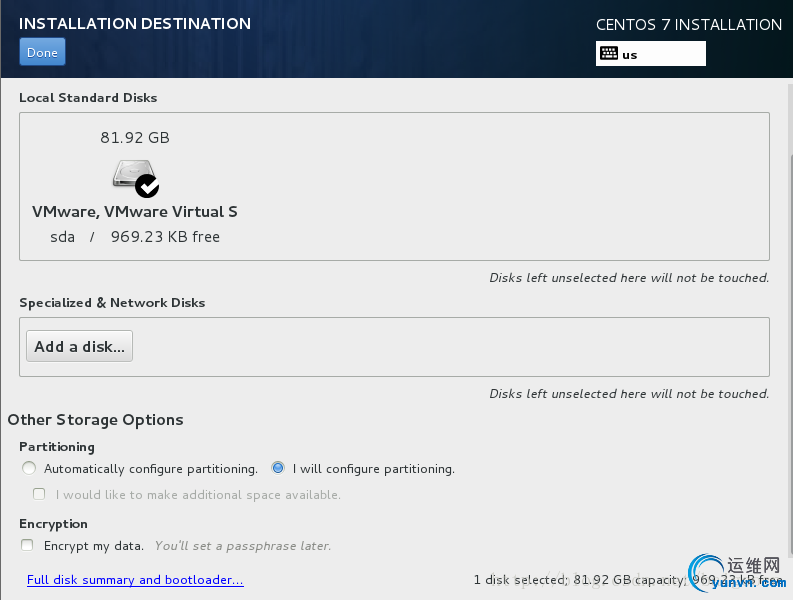The image size is (793, 600).
Task: Select the VMware Virtual S disk name
Action: click(x=135, y=212)
